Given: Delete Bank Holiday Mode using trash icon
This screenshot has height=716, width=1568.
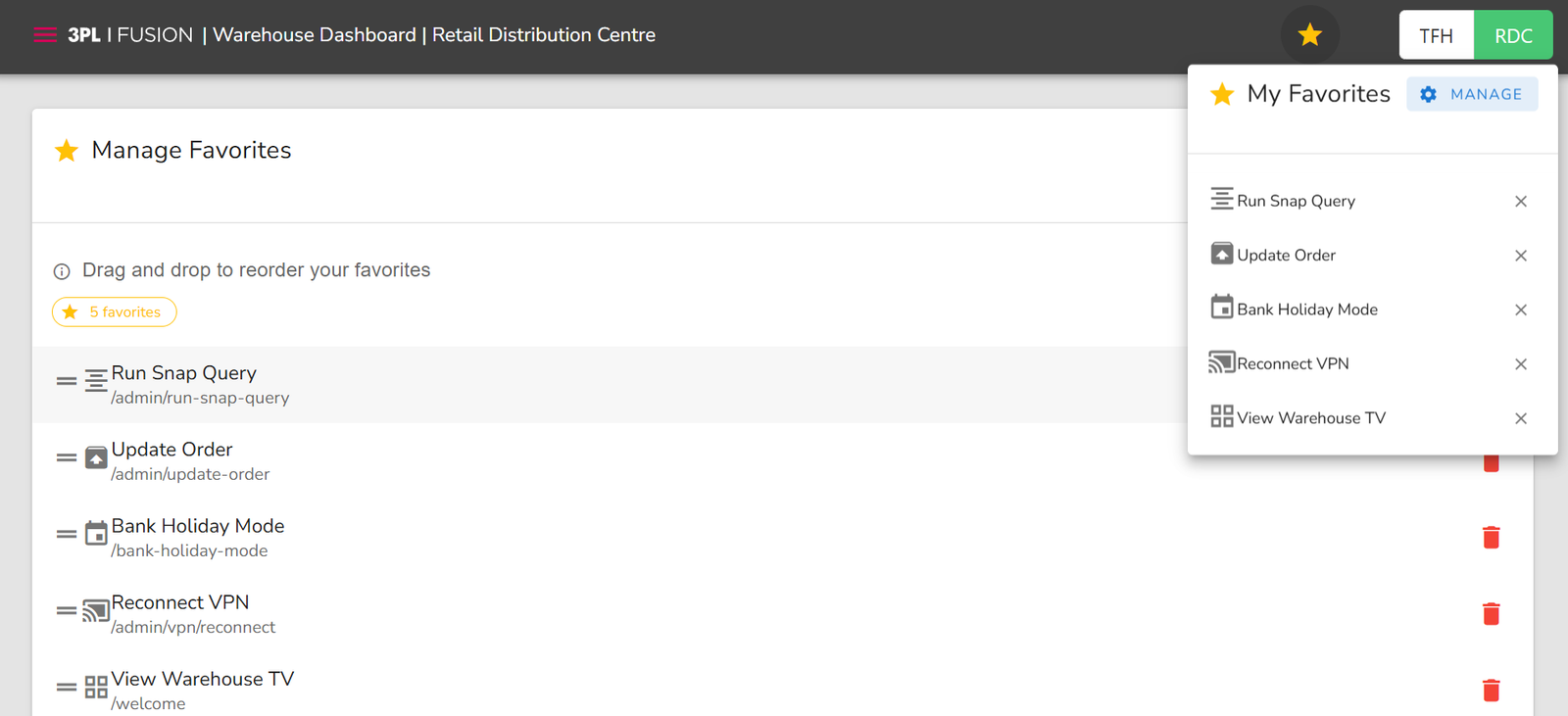Looking at the screenshot, I should pyautogui.click(x=1491, y=537).
